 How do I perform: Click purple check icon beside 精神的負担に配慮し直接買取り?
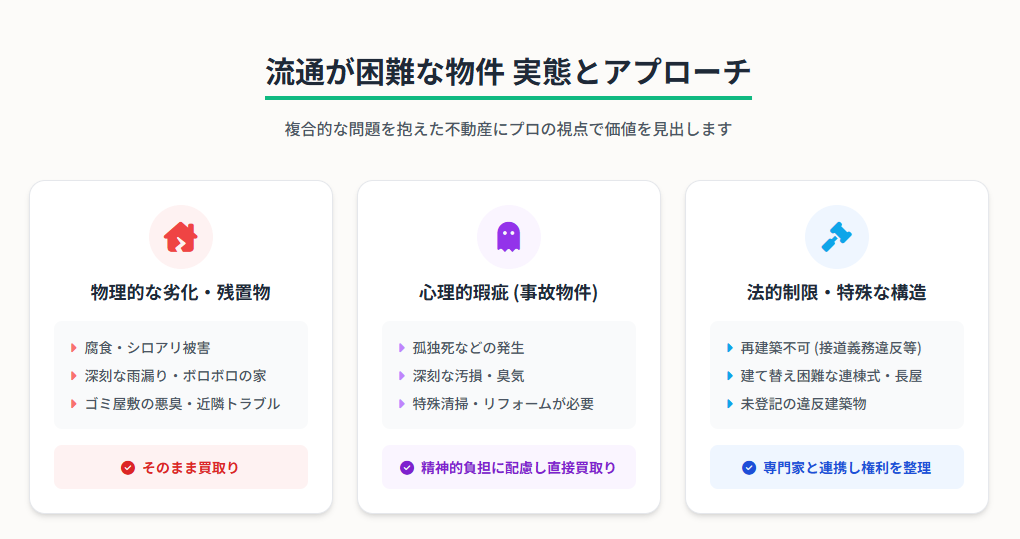point(407,467)
